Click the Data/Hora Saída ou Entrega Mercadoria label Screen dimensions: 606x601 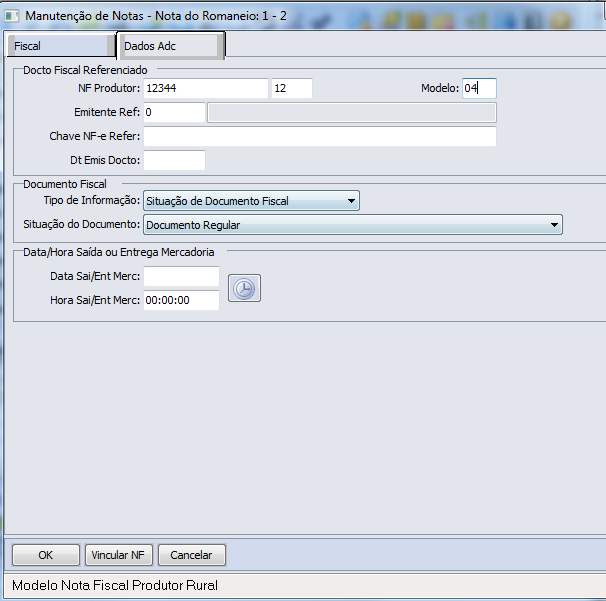coord(119,252)
